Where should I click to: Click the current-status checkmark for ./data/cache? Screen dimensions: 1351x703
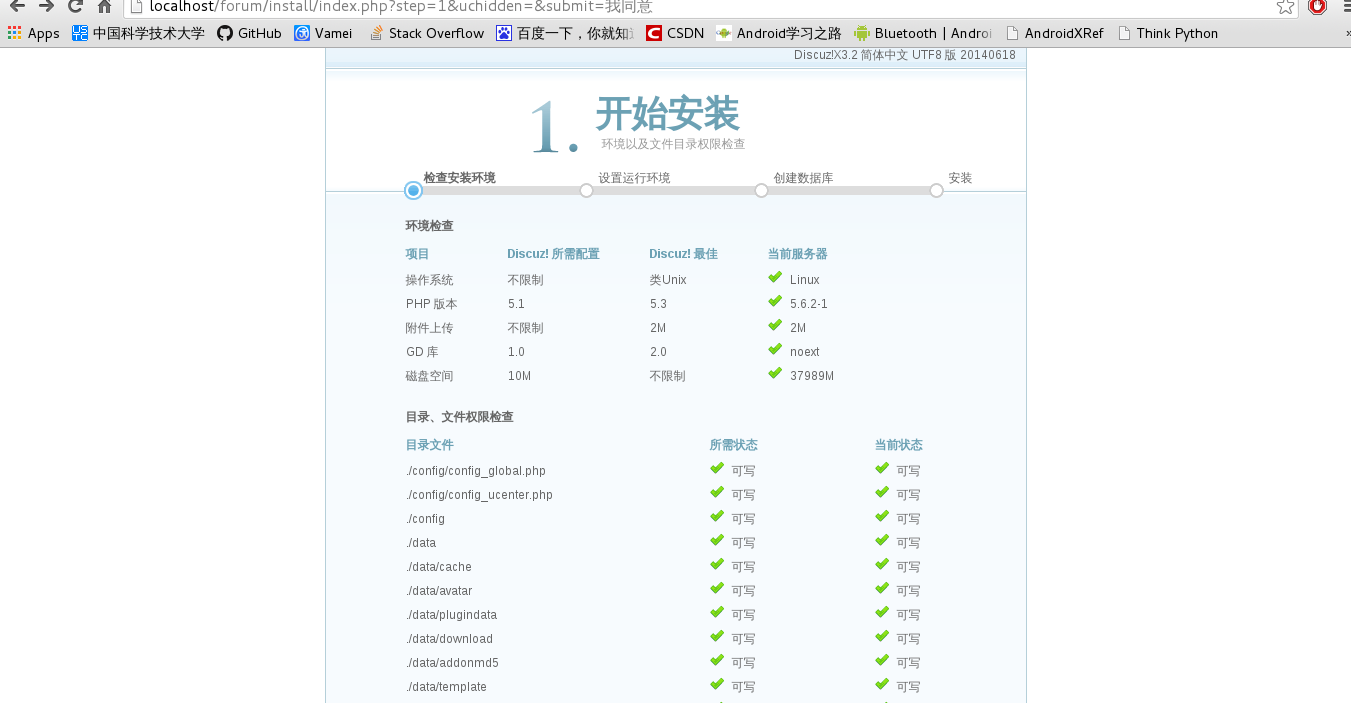click(x=882, y=565)
